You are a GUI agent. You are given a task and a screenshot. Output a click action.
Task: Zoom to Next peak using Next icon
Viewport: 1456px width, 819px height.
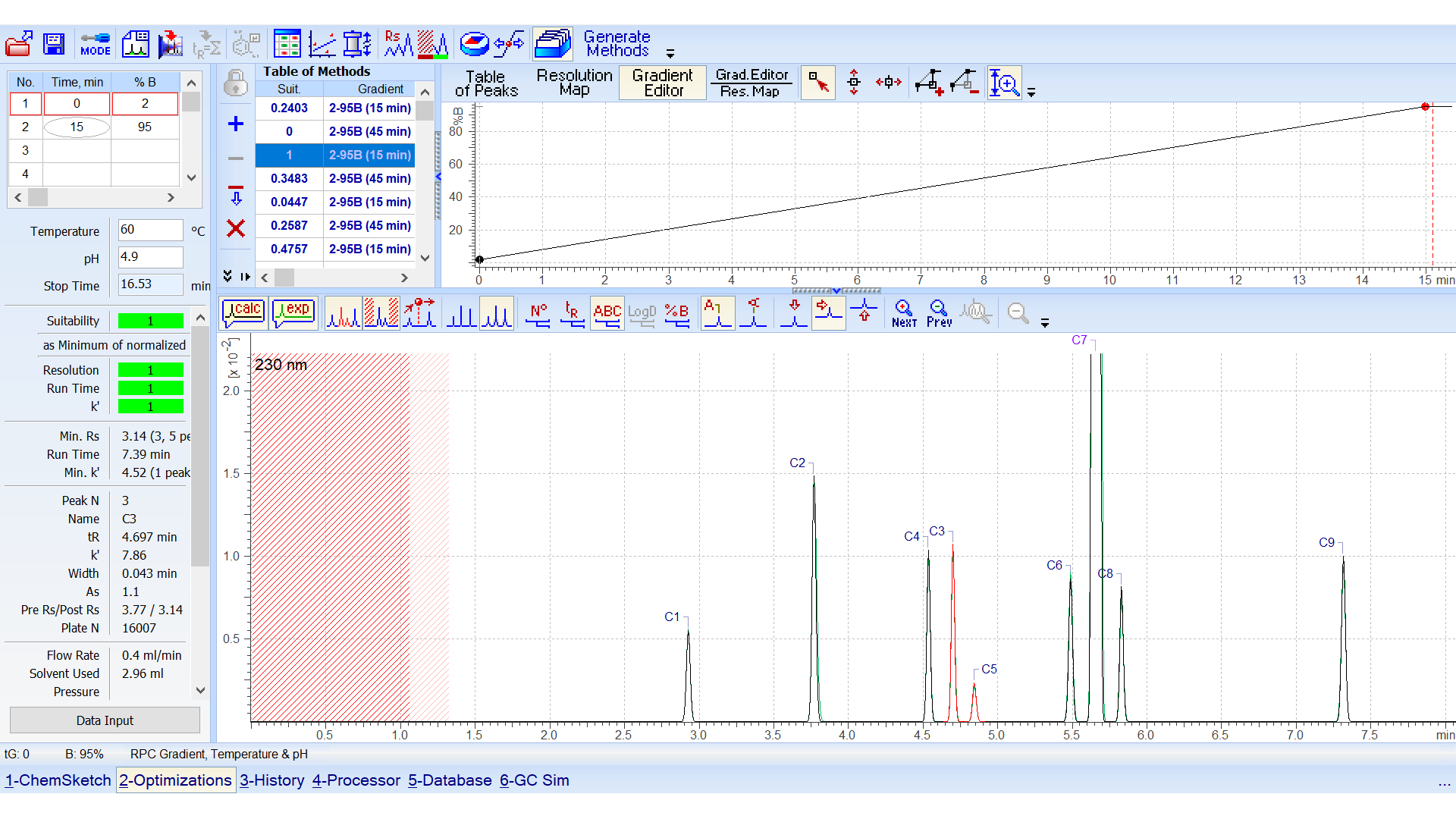pyautogui.click(x=902, y=313)
